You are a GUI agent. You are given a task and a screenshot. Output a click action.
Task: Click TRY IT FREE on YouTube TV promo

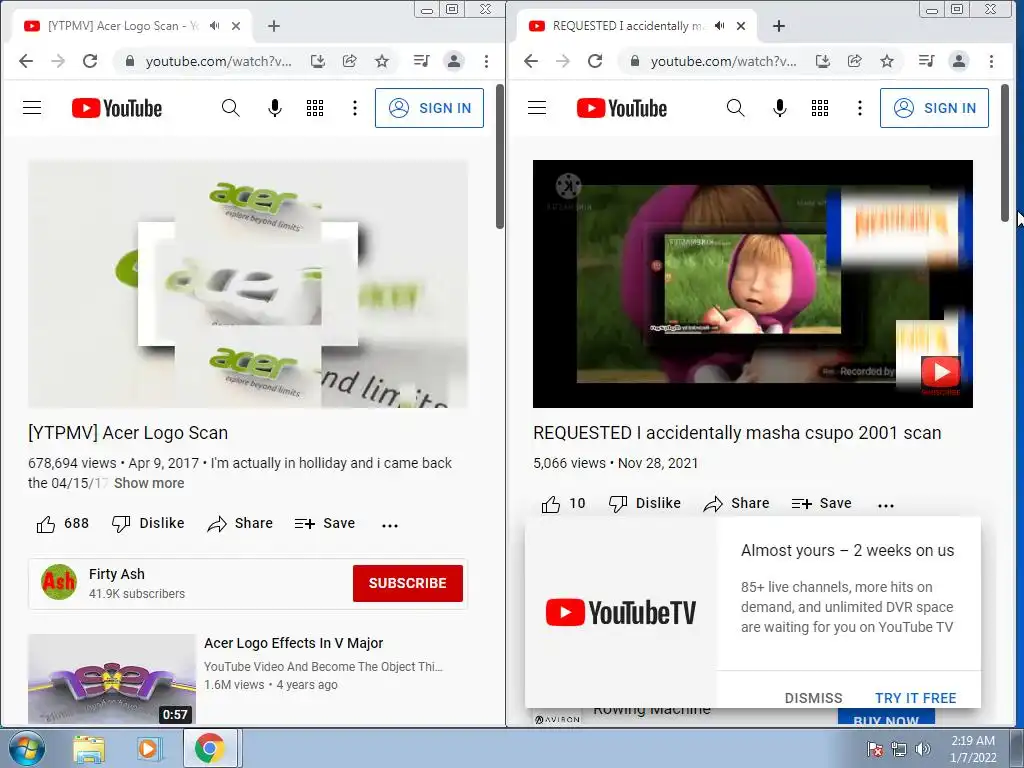[916, 698]
